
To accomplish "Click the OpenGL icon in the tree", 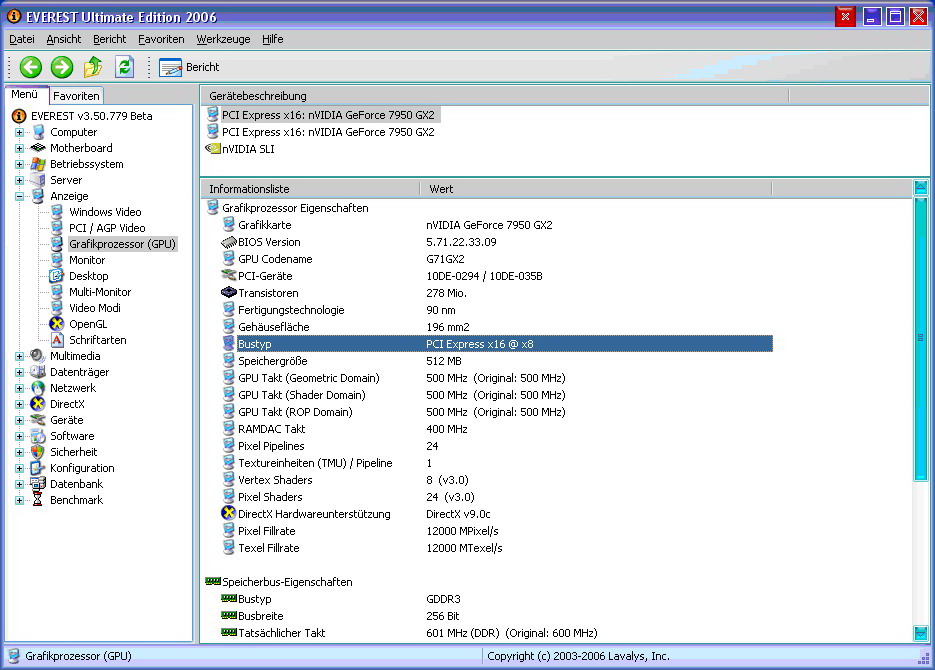I will [x=57, y=324].
